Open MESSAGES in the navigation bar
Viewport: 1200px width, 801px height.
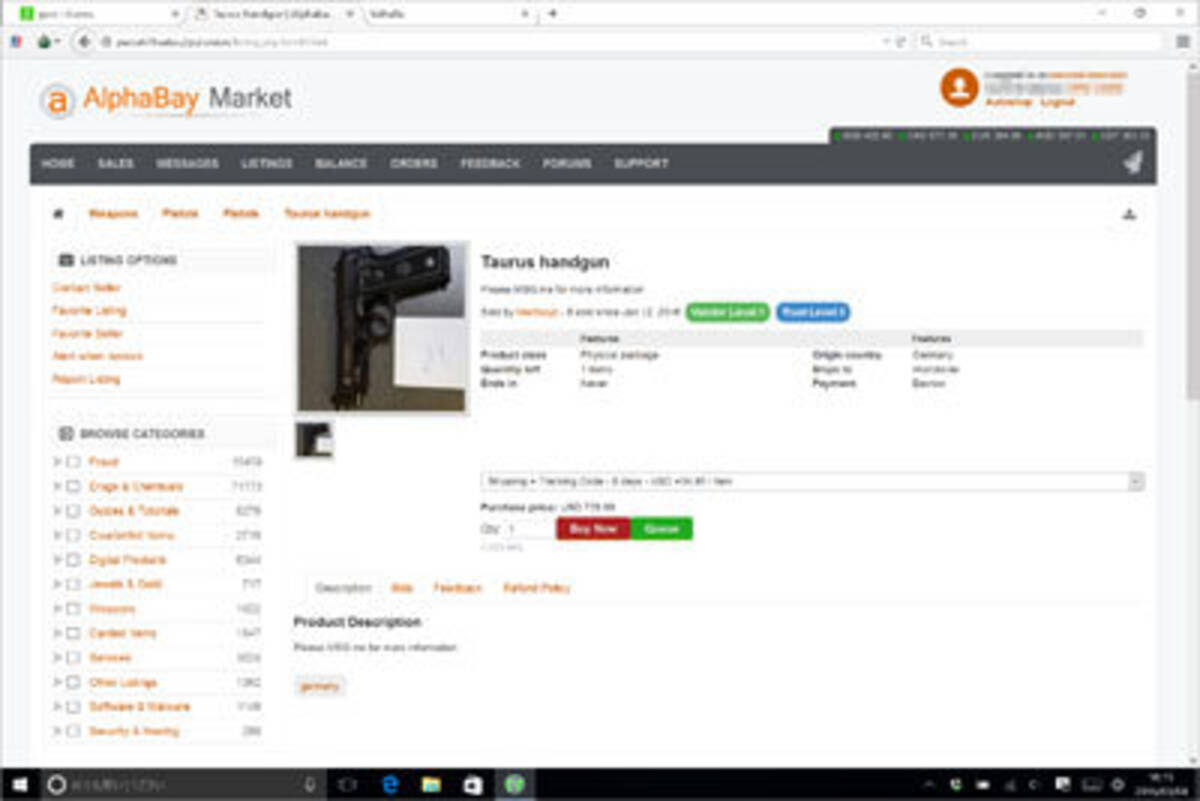coord(187,163)
